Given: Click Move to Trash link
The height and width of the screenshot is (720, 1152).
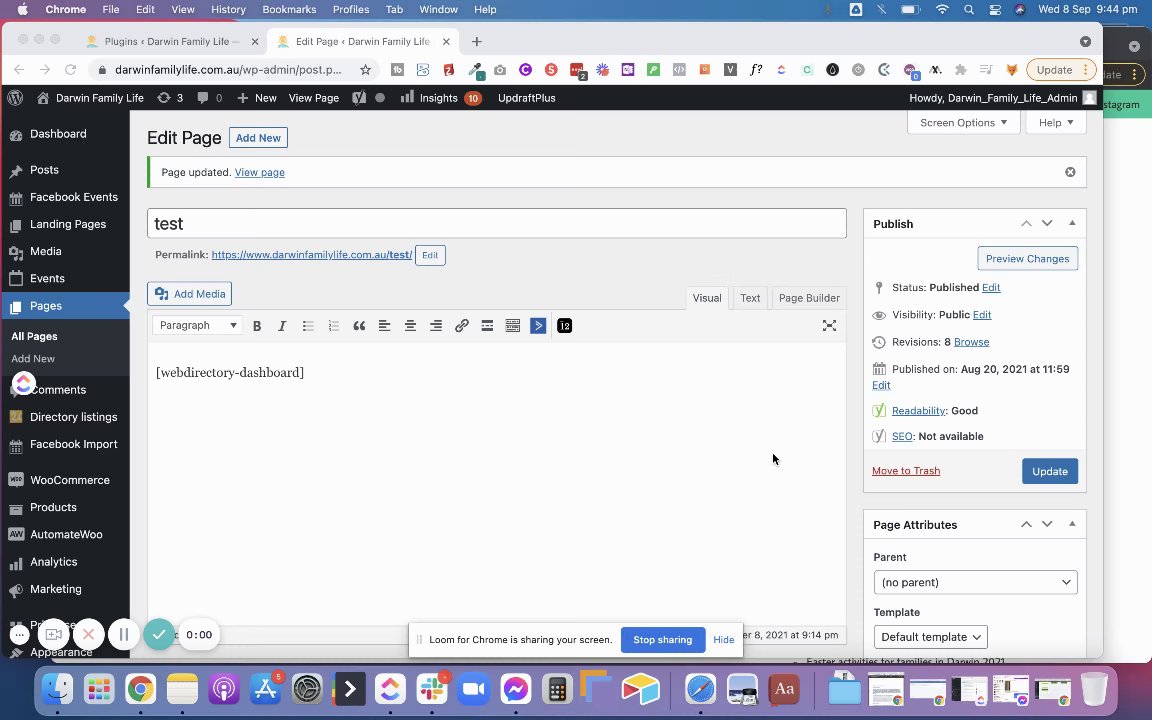Looking at the screenshot, I should pos(906,471).
